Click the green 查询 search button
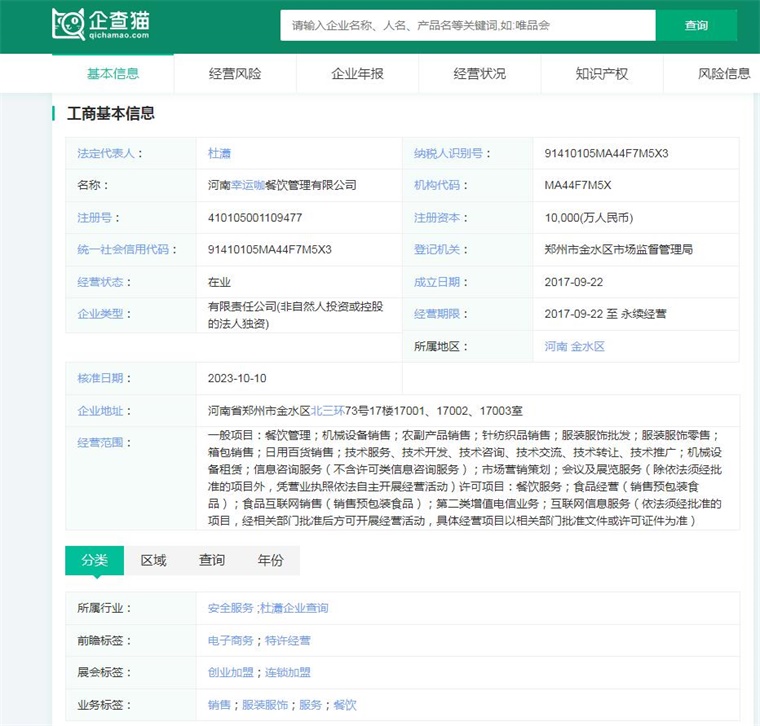The width and height of the screenshot is (760, 726). tap(696, 26)
